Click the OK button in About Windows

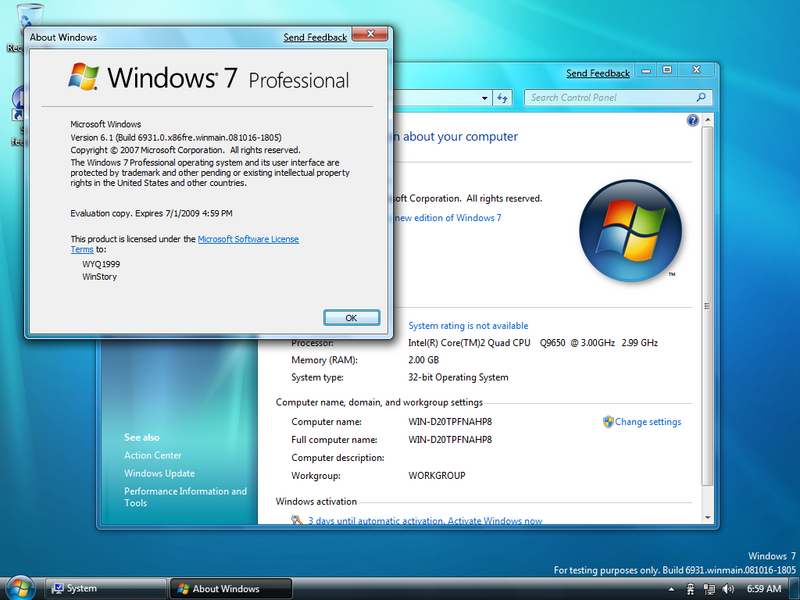(x=352, y=317)
